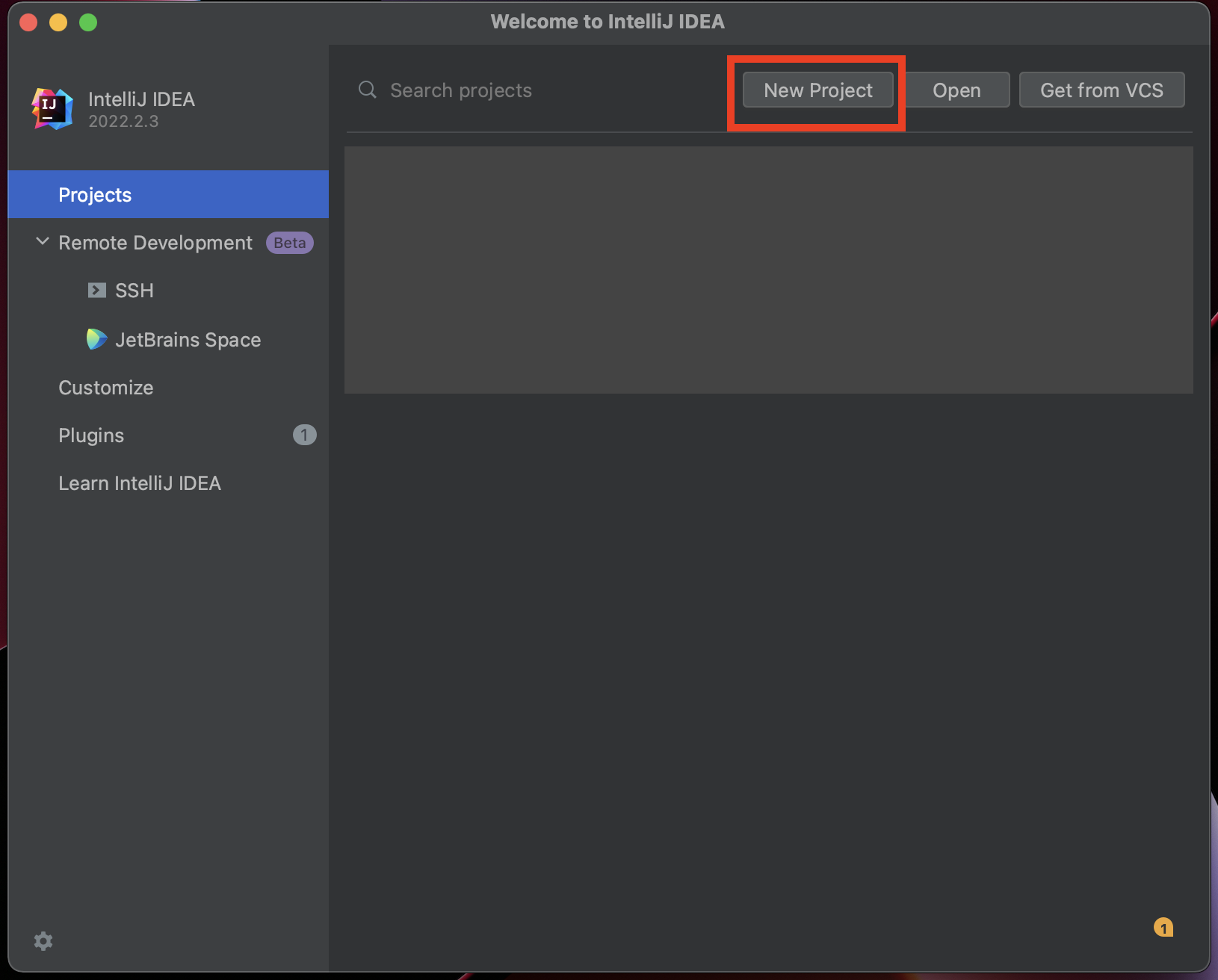This screenshot has width=1218, height=980.
Task: Select the Projects tab in sidebar
Action: [x=168, y=194]
